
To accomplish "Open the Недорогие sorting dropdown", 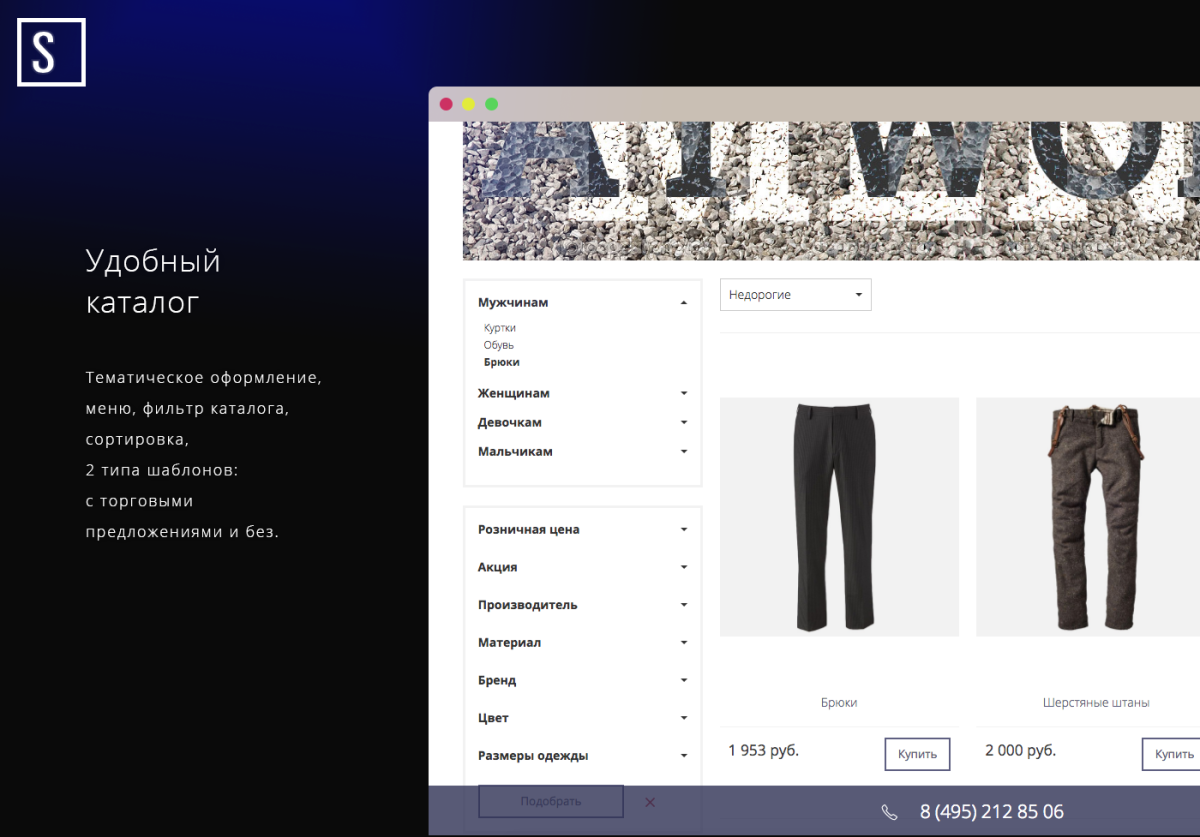I will click(795, 295).
